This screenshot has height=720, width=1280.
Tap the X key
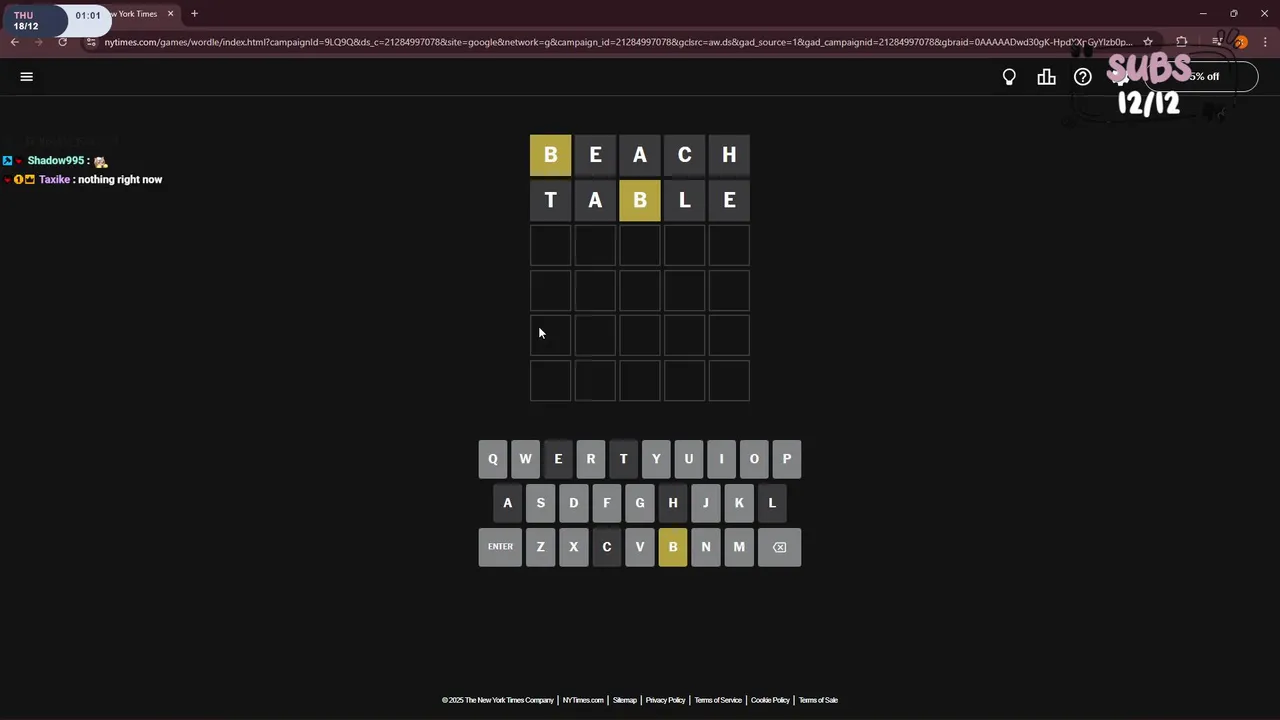pyautogui.click(x=574, y=547)
